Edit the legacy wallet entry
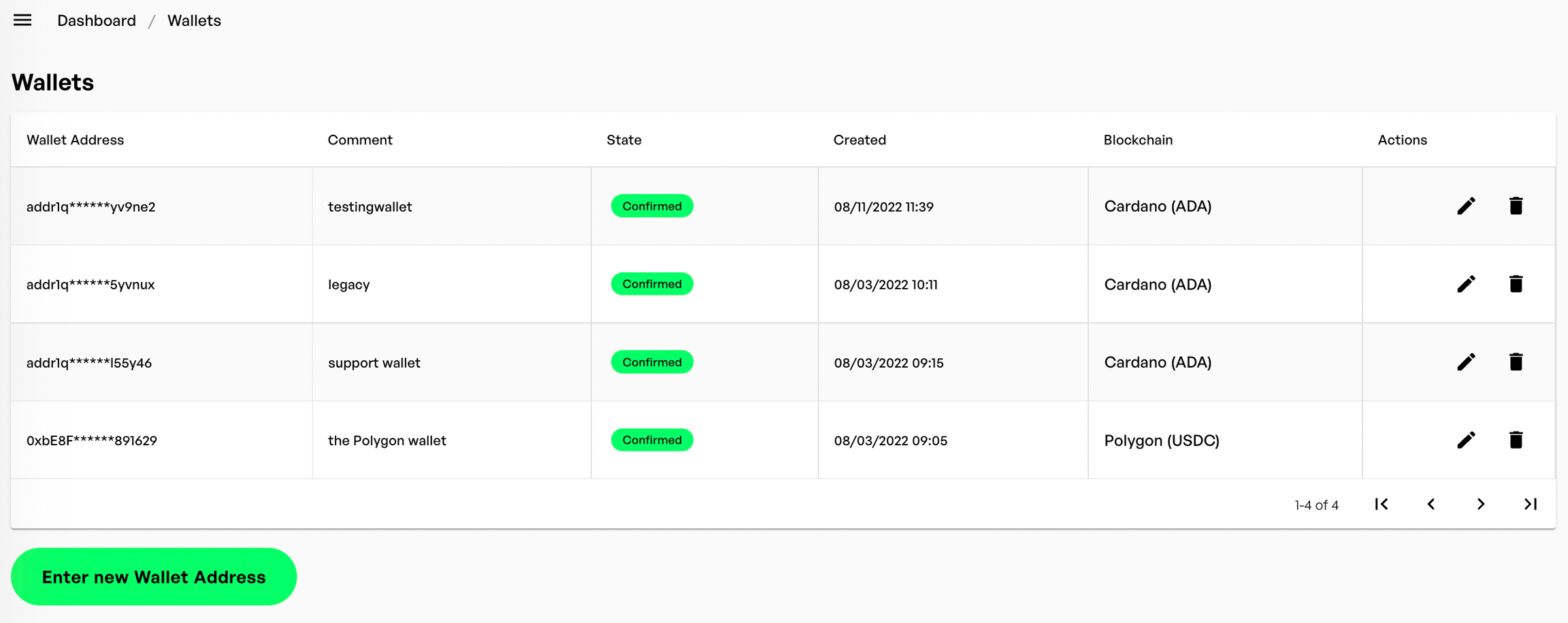 [x=1466, y=284]
